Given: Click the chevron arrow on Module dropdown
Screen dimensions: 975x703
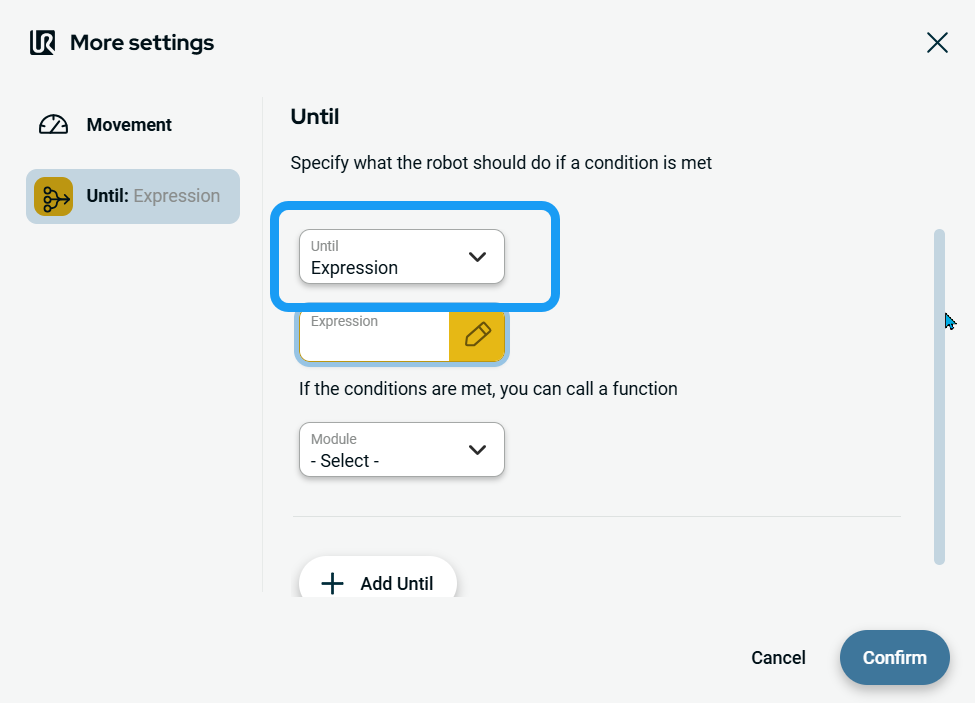Looking at the screenshot, I should tap(477, 450).
